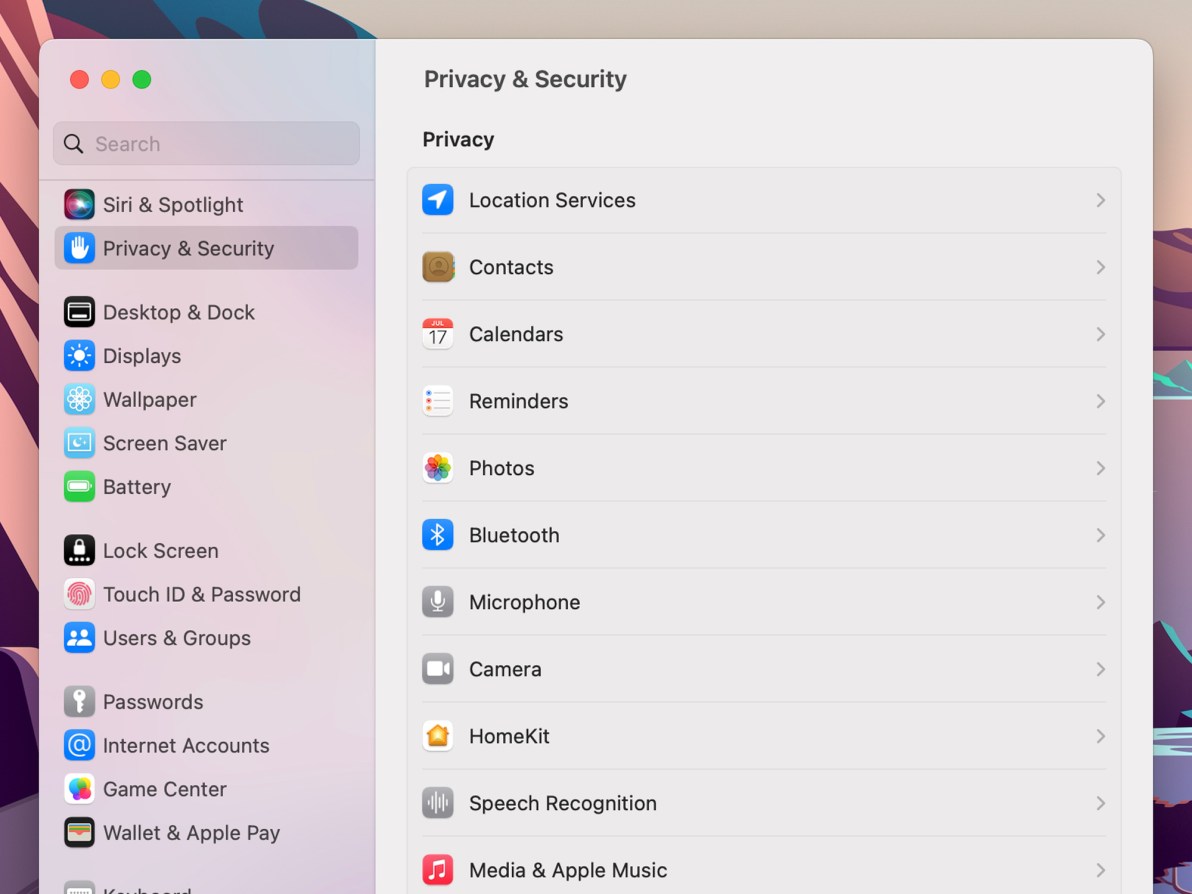Expand the Speech Recognition row chevron
Viewport: 1192px width, 894px height.
point(1100,803)
